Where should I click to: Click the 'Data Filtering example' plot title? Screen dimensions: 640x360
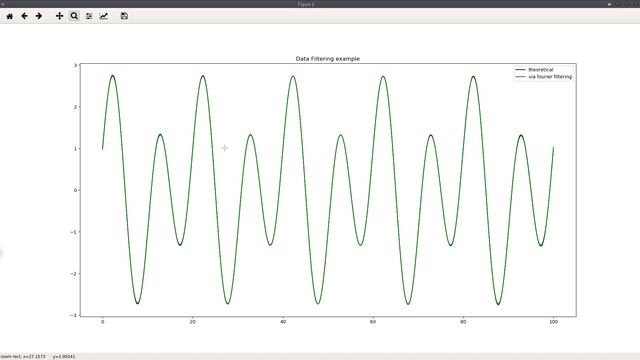(328, 59)
